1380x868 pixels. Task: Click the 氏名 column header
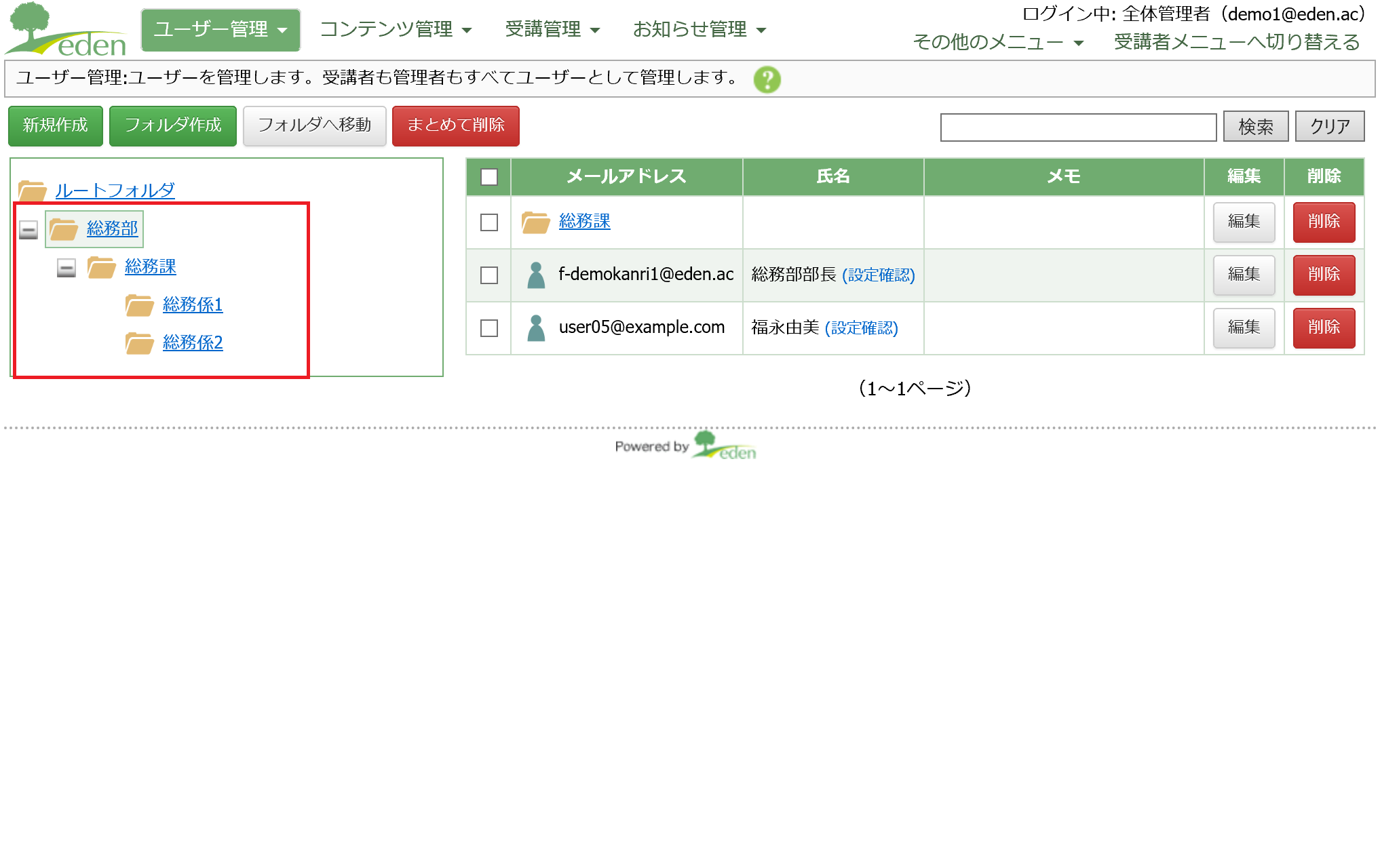click(x=833, y=176)
